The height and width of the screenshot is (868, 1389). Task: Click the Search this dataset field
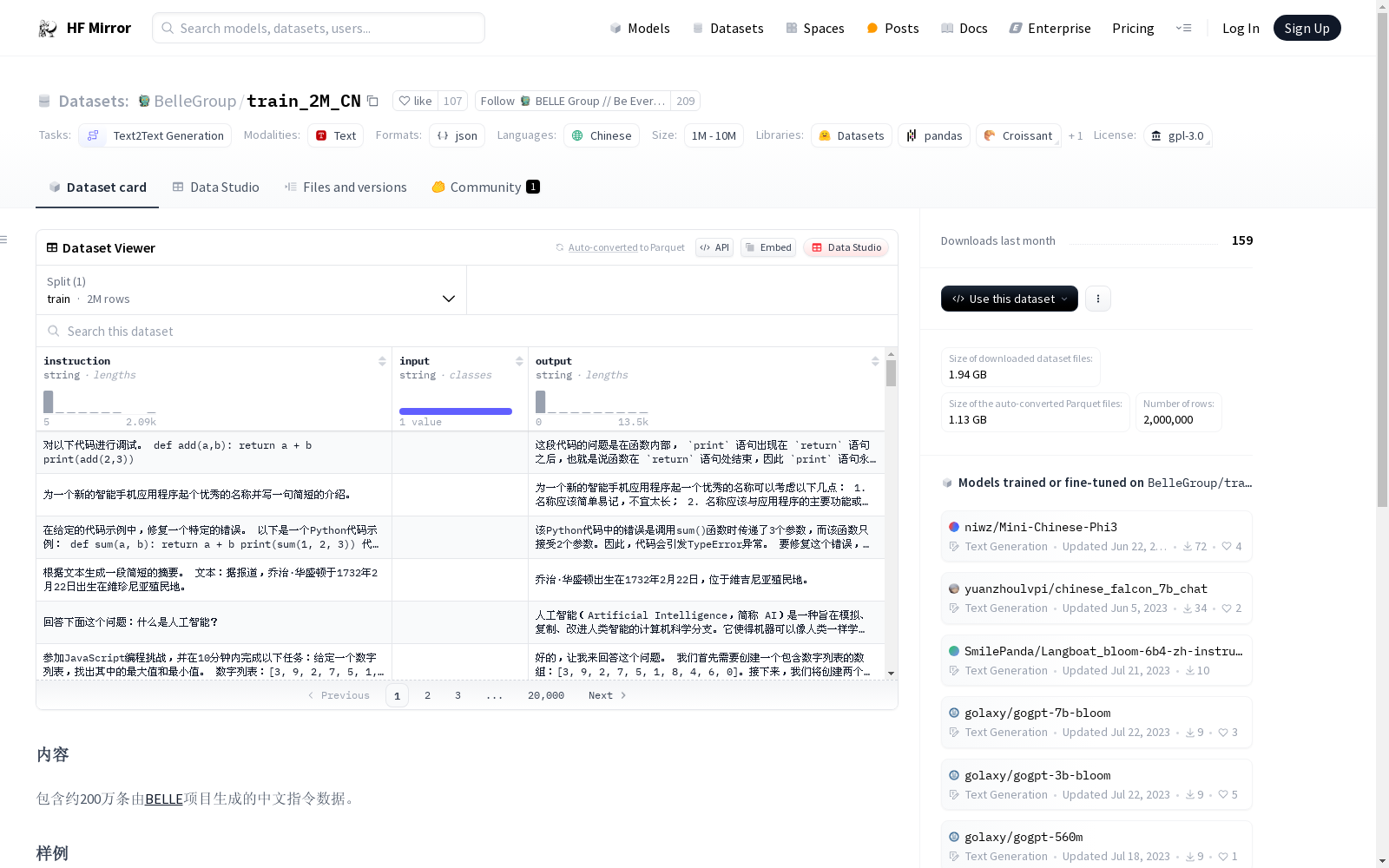click(467, 332)
